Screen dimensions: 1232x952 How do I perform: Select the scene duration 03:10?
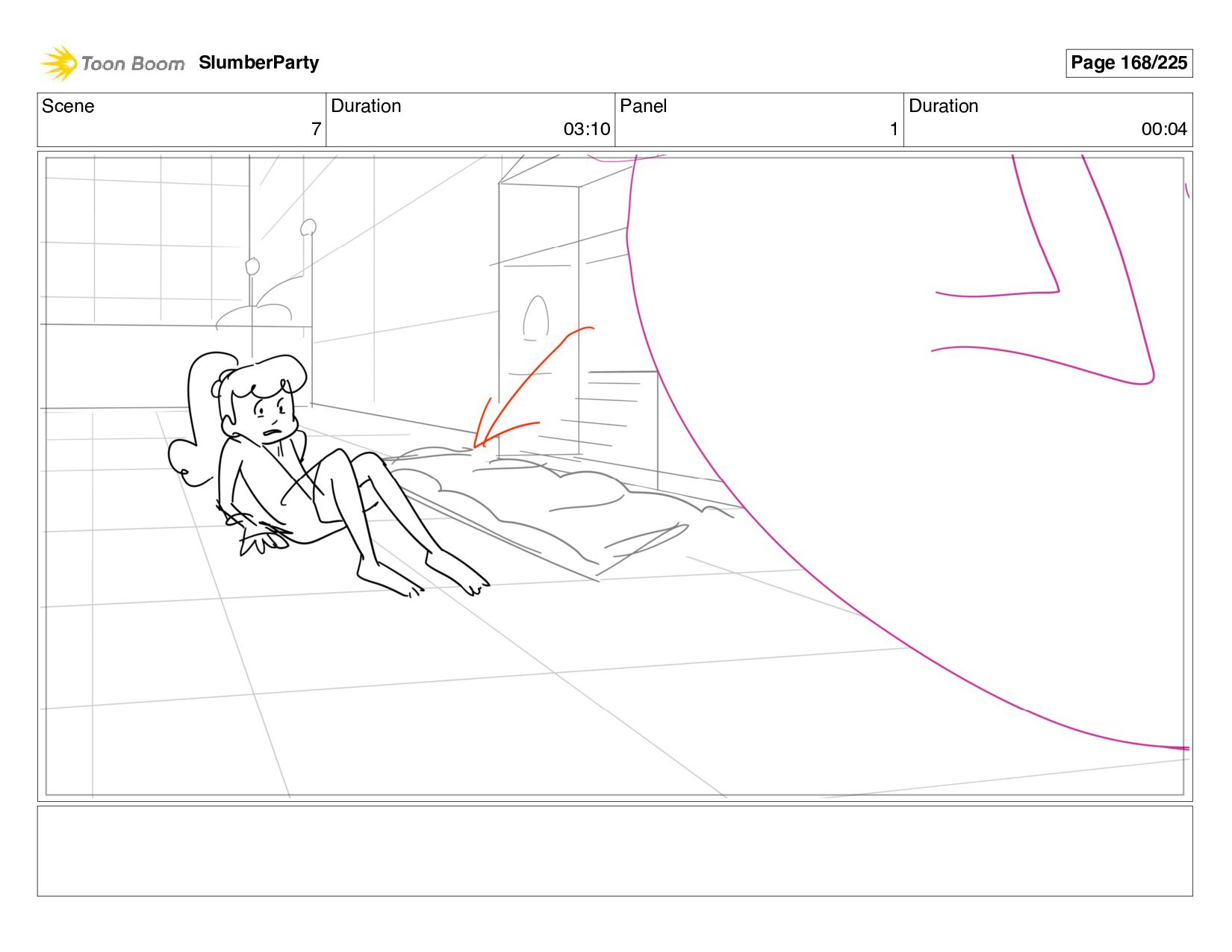click(x=587, y=129)
